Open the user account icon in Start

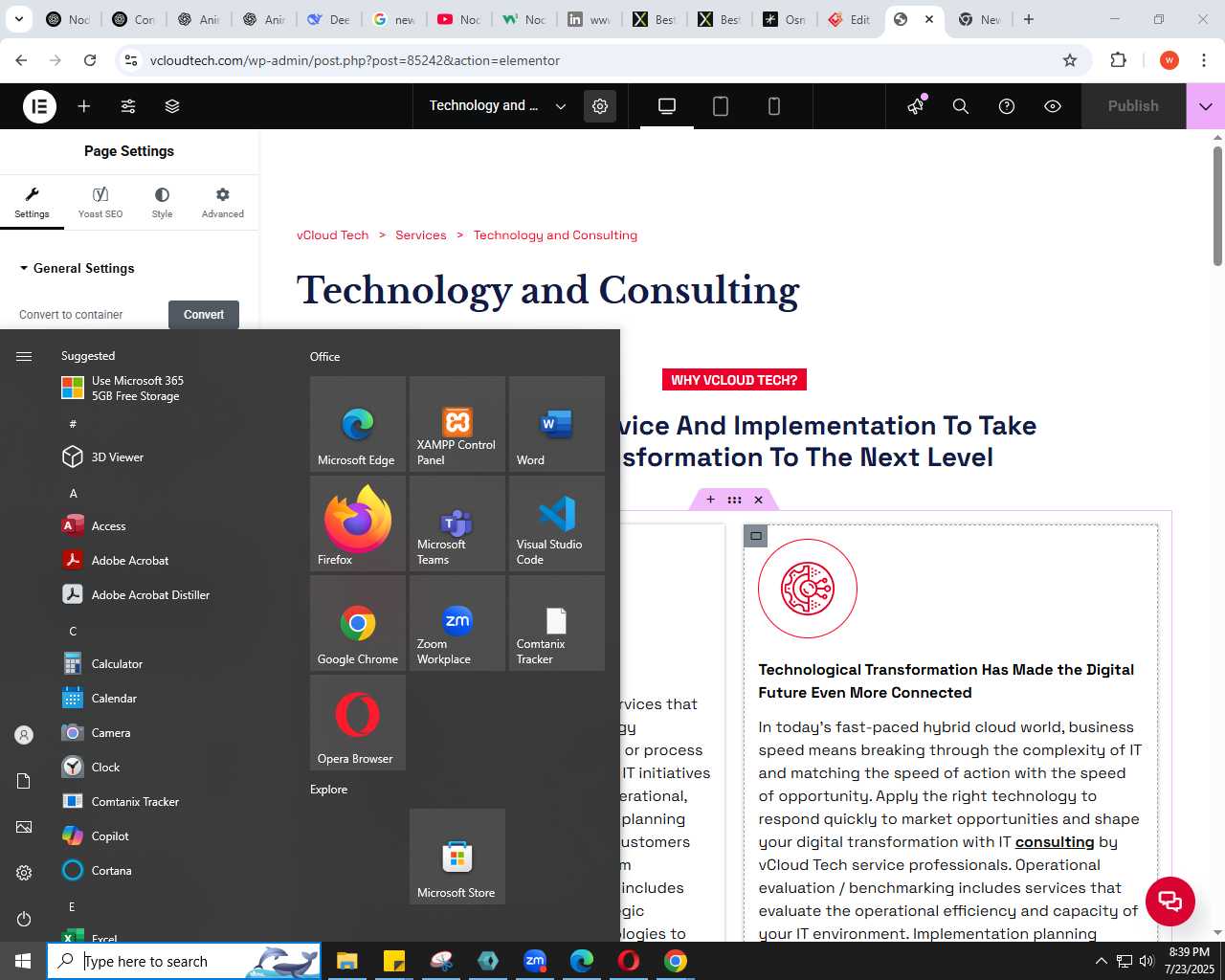click(24, 735)
